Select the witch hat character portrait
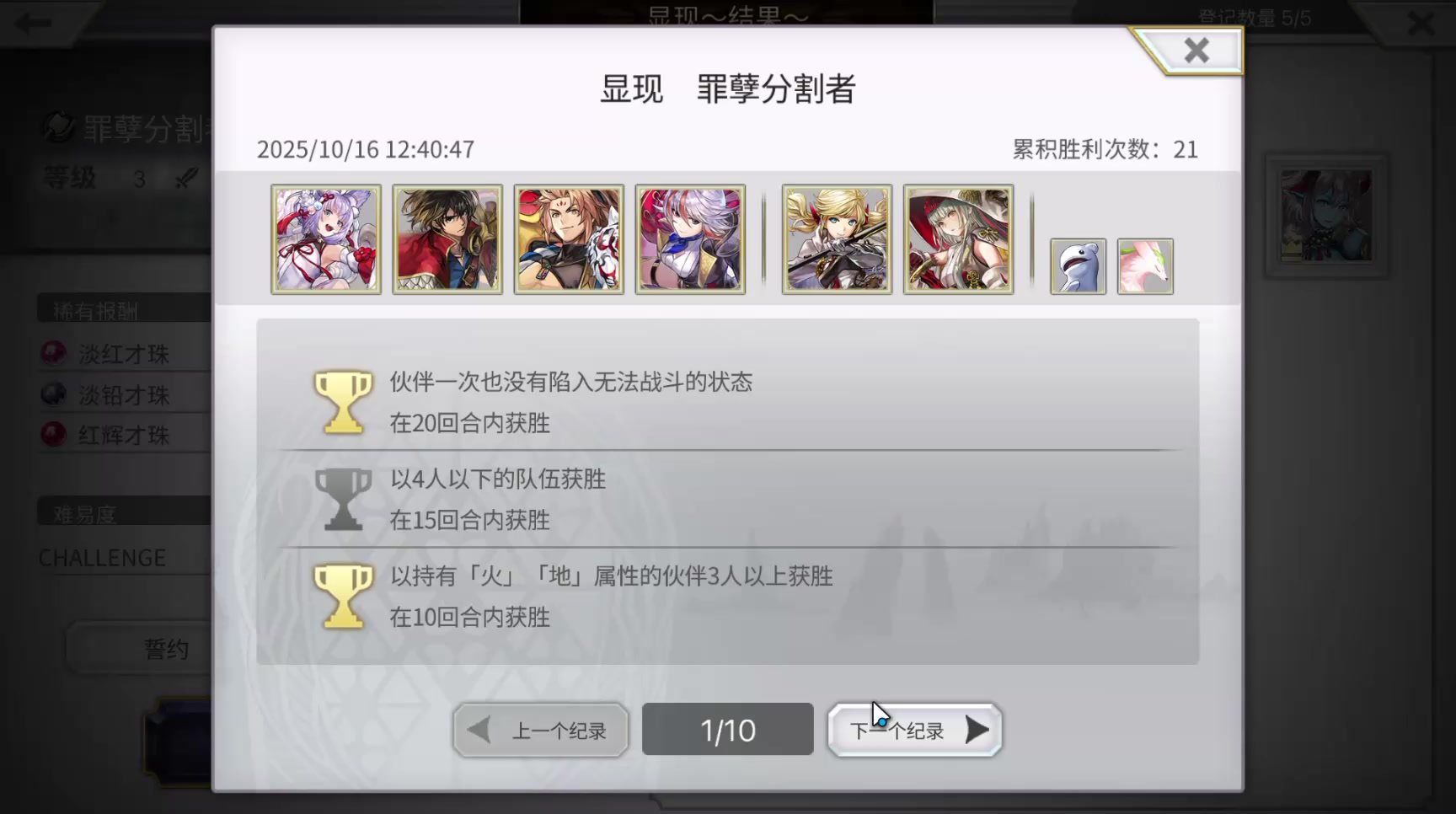This screenshot has height=814, width=1456. (958, 239)
